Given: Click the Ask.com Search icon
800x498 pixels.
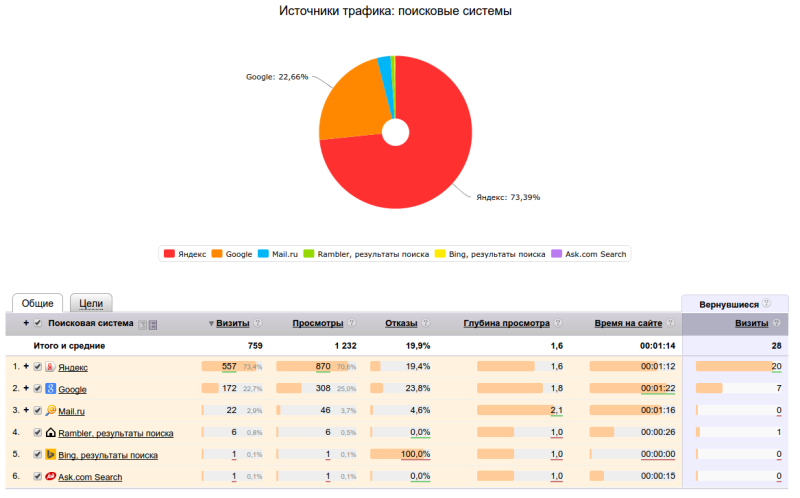Looking at the screenshot, I should 50,476.
